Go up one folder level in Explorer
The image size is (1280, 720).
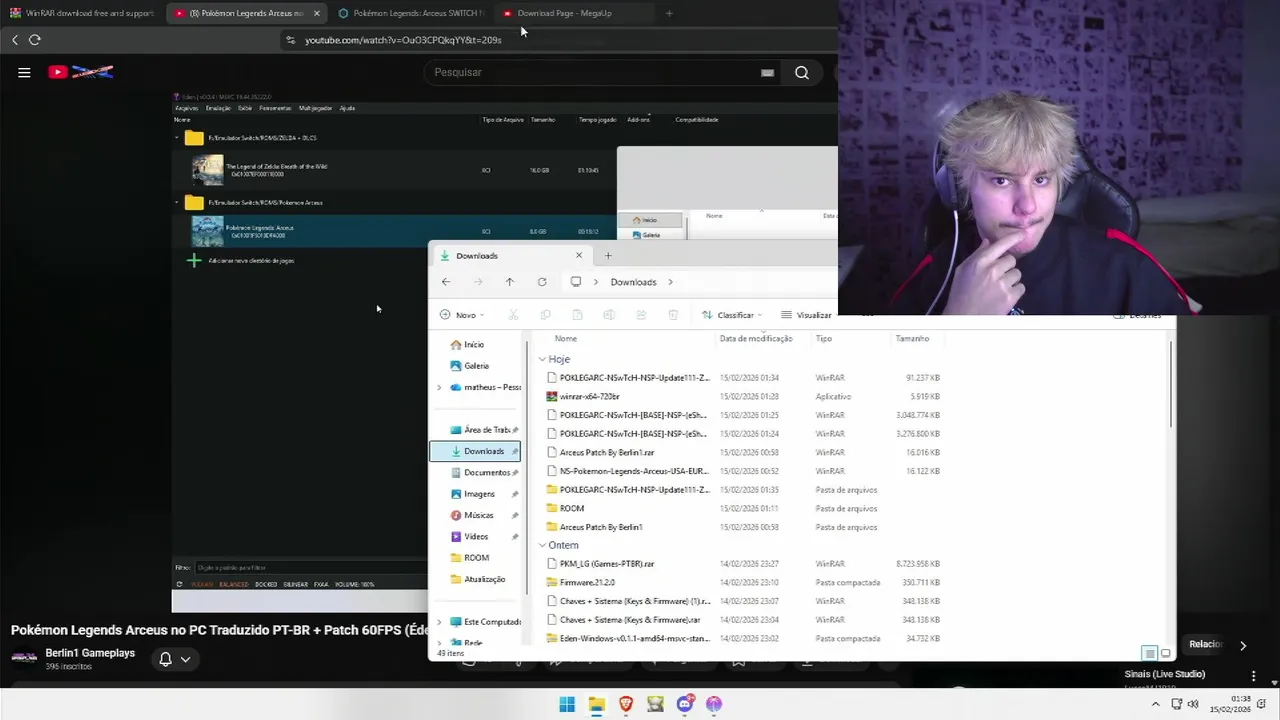[509, 282]
